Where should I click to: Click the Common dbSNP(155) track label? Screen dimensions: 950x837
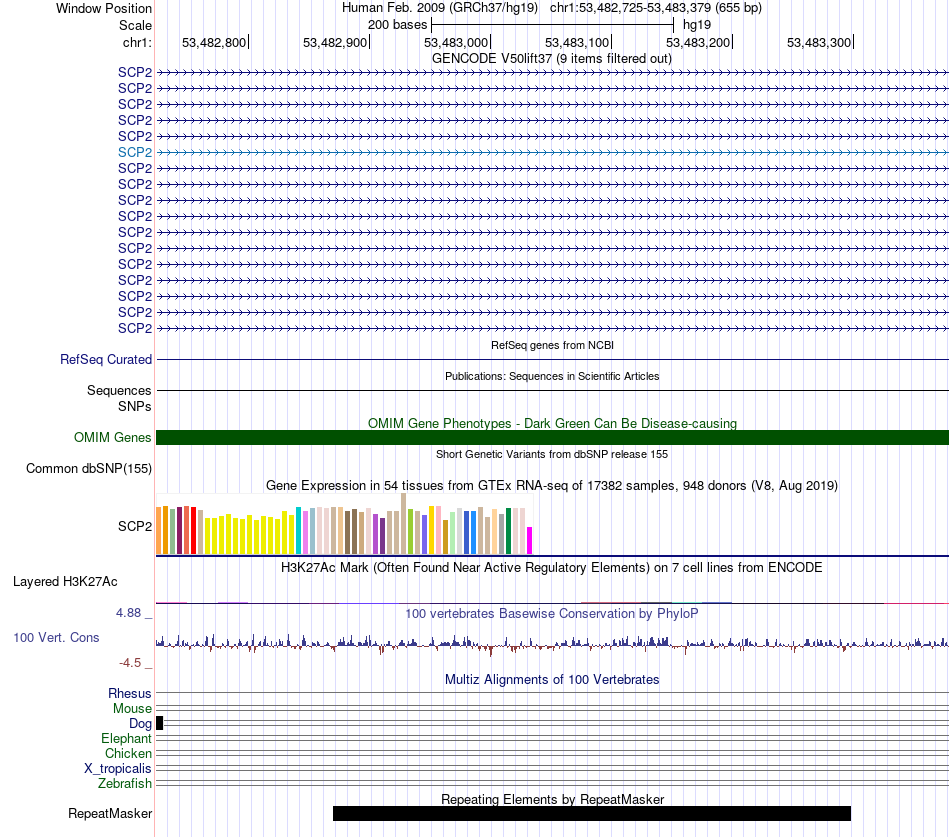89,469
